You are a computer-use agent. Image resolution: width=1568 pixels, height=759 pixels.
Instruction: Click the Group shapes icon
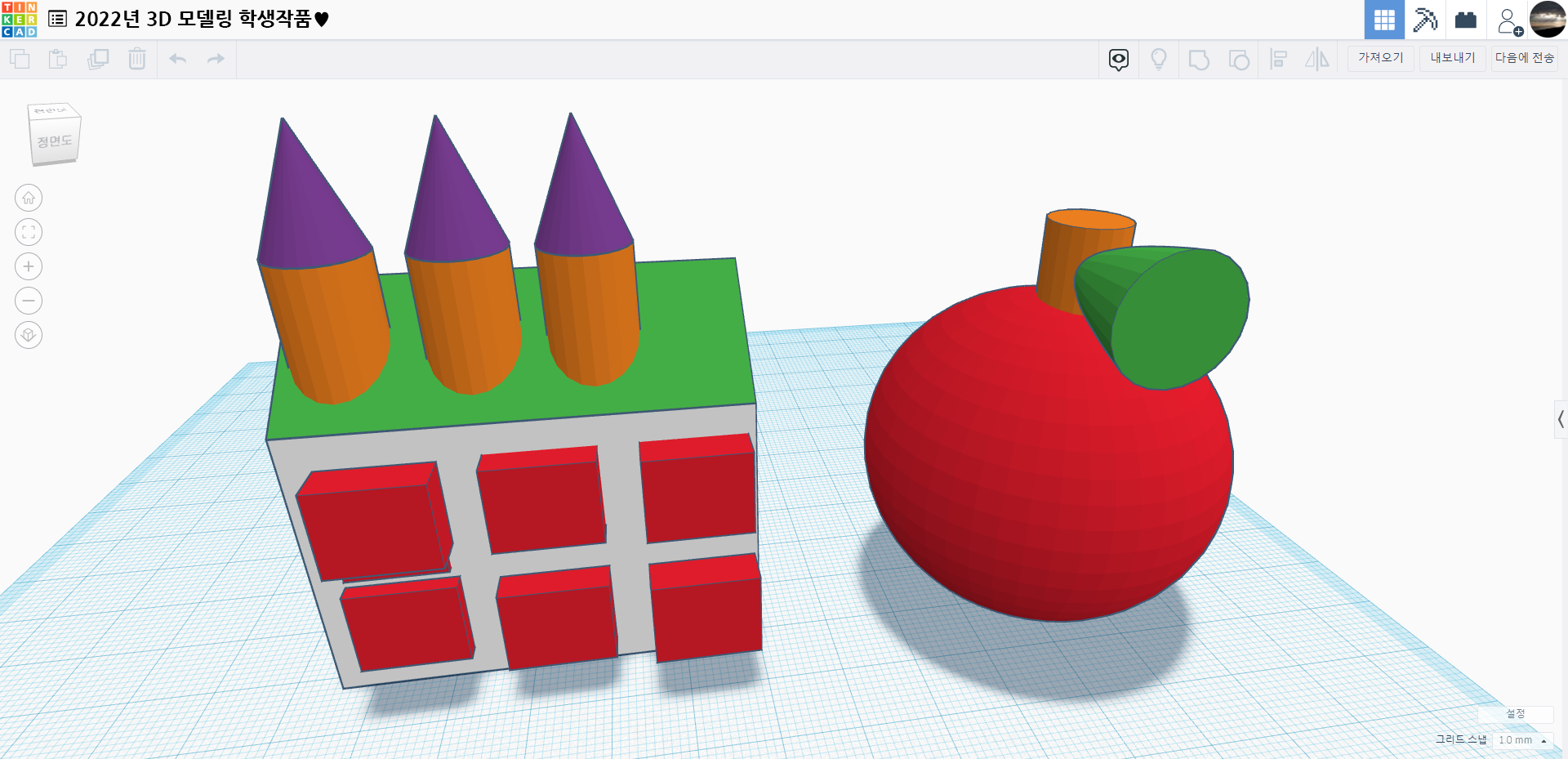pos(1199,60)
